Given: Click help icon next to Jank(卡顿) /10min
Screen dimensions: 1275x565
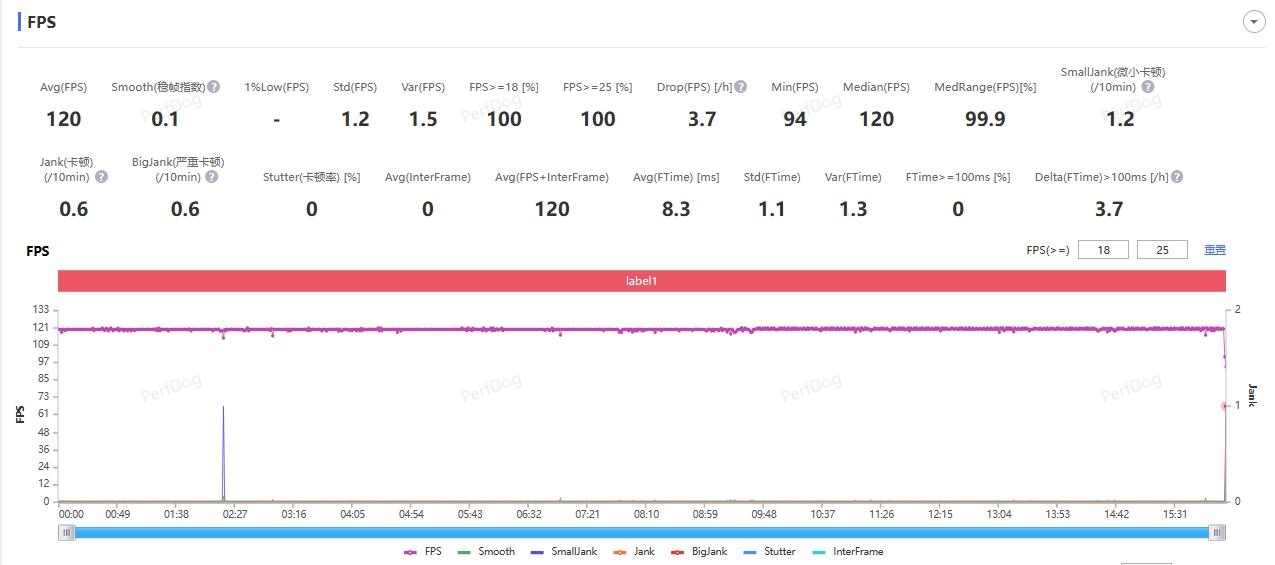Looking at the screenshot, I should coord(101,177).
